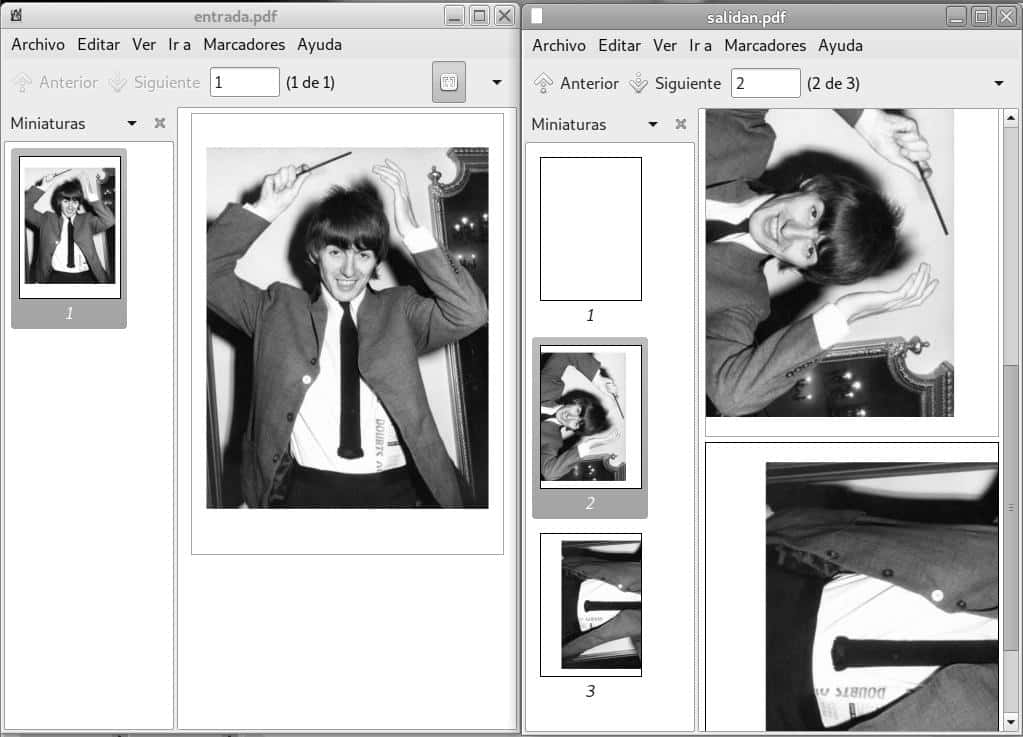Click scrollbar down arrow in salidan.pdf
The width and height of the screenshot is (1023, 737).
[1011, 722]
